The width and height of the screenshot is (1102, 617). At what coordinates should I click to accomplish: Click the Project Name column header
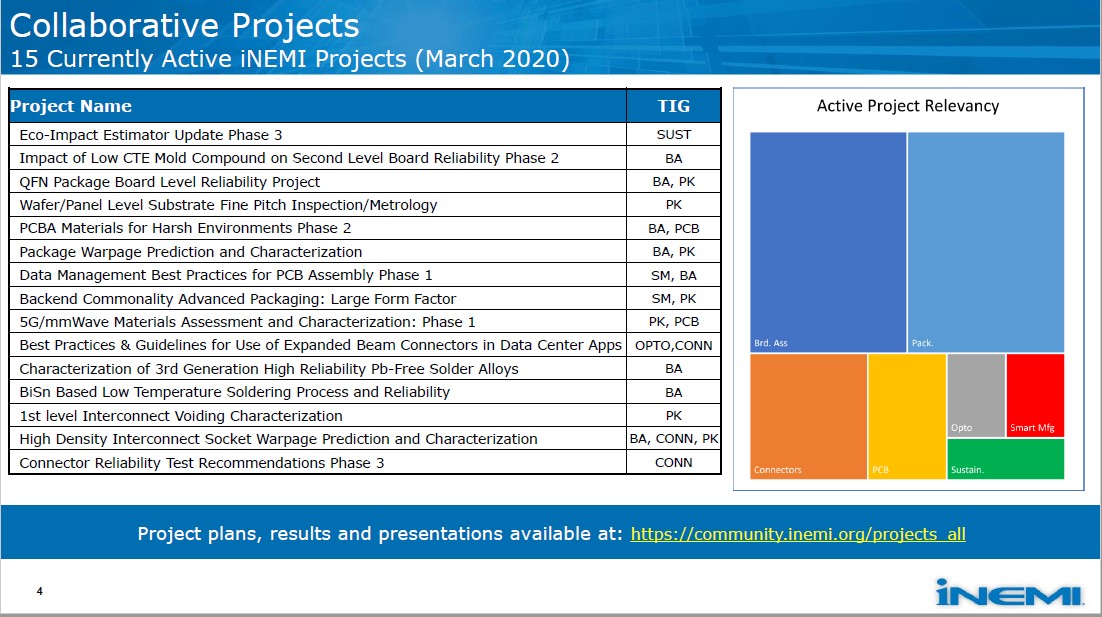click(318, 106)
